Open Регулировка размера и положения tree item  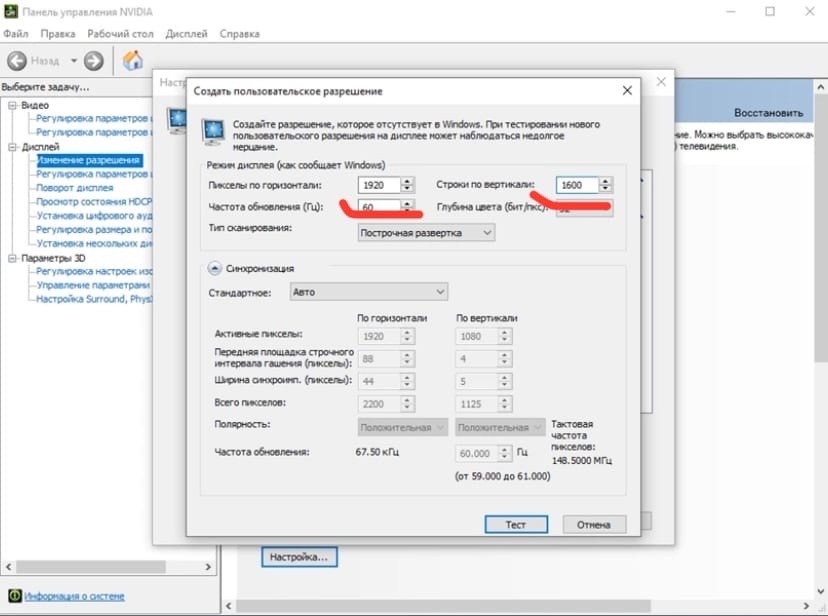(93, 229)
